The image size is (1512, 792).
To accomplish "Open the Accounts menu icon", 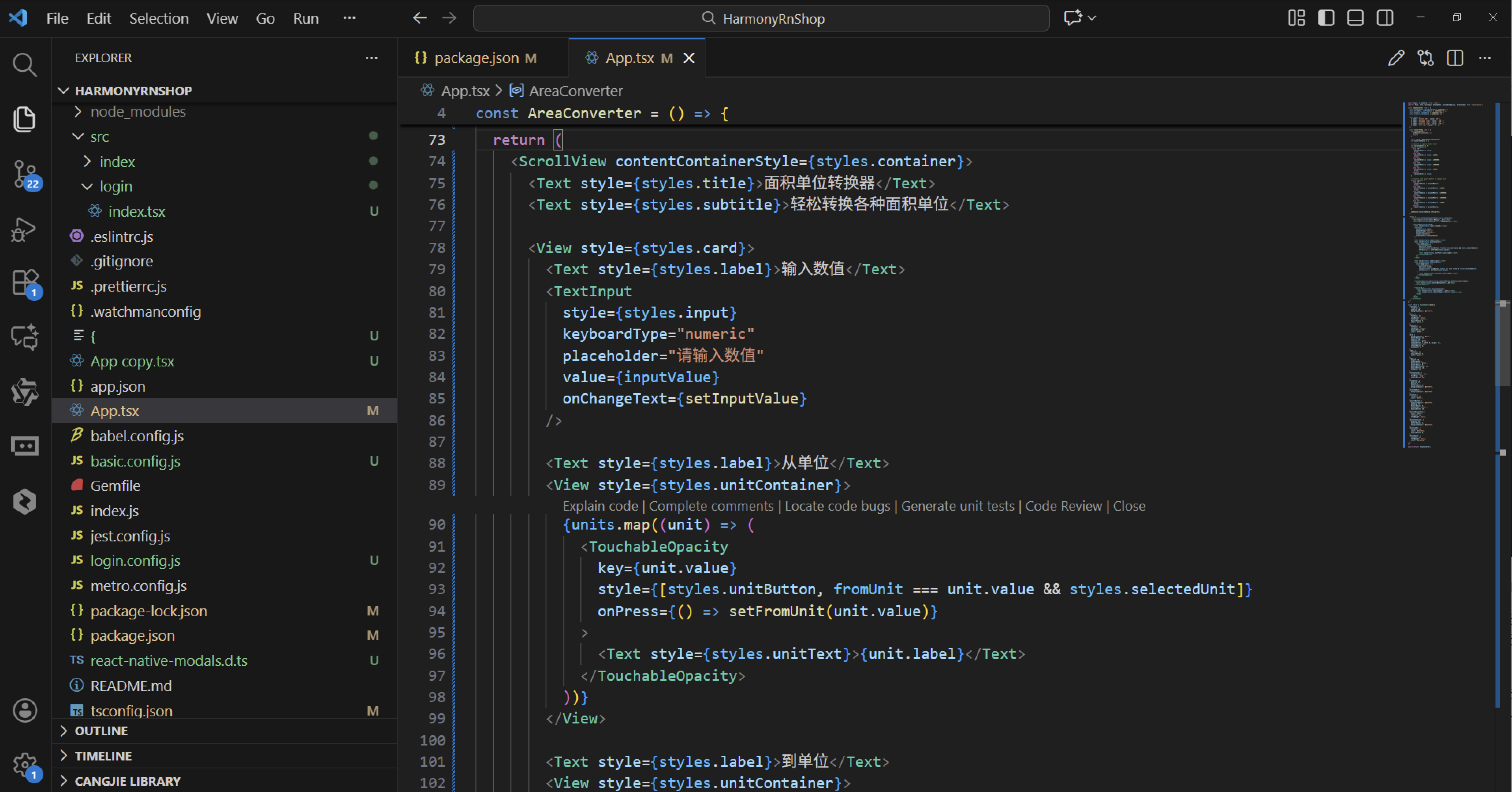I will pos(25,710).
